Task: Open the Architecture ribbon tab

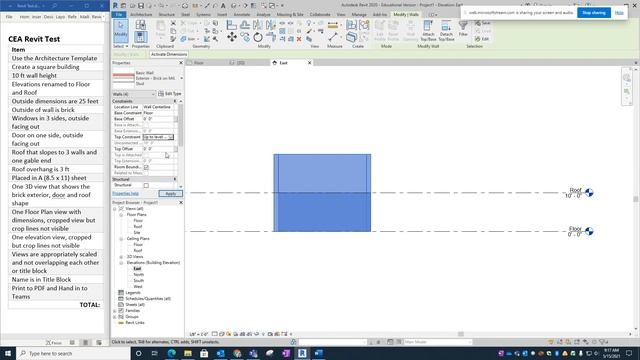Action: [x=141, y=15]
